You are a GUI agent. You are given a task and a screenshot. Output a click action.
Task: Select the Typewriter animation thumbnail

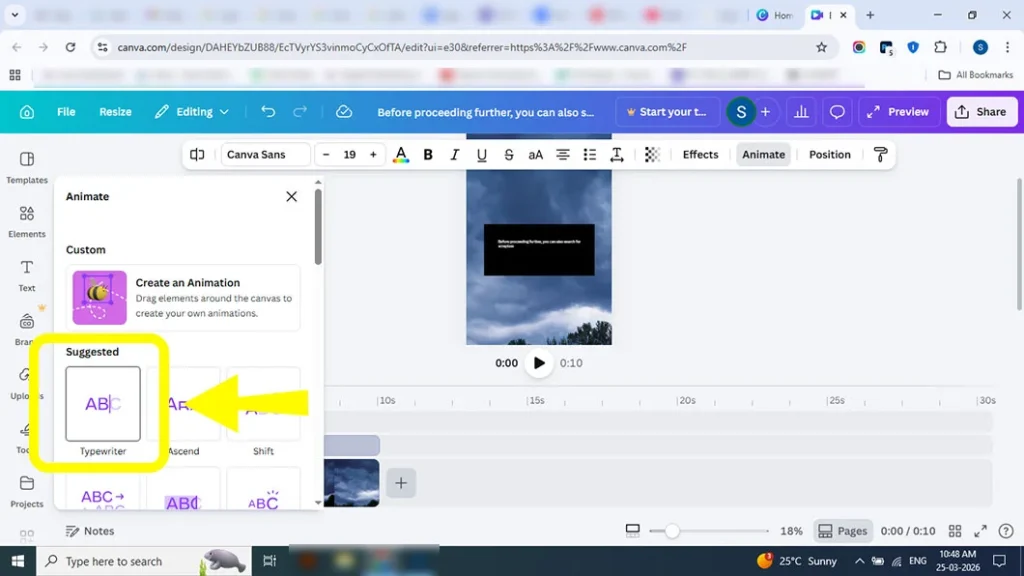[103, 405]
